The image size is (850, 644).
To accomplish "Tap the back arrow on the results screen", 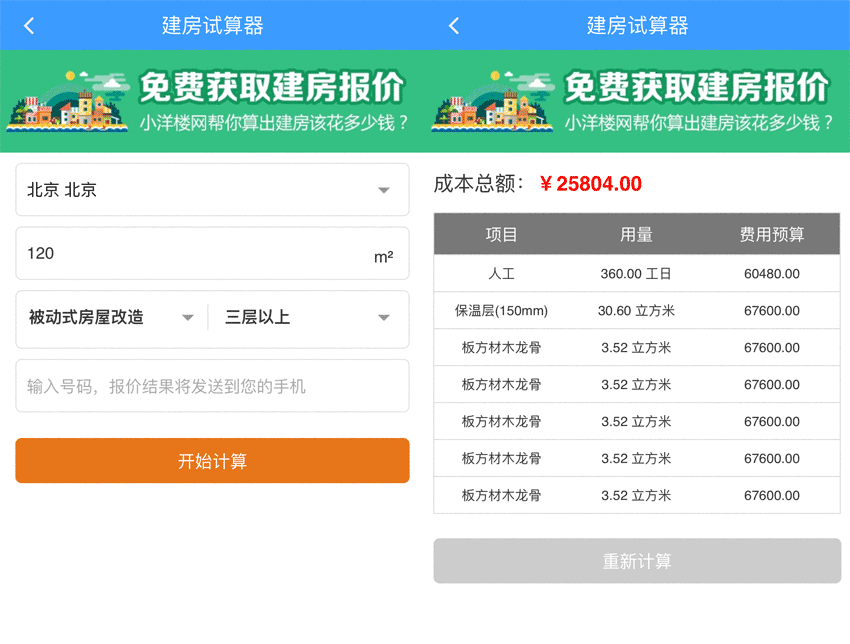I will point(454,26).
